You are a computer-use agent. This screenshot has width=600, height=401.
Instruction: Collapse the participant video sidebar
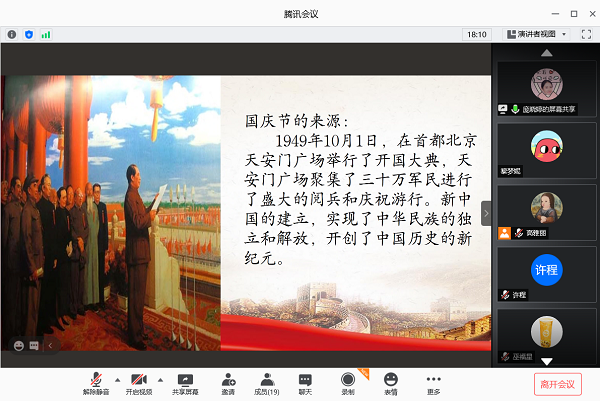click(x=486, y=213)
